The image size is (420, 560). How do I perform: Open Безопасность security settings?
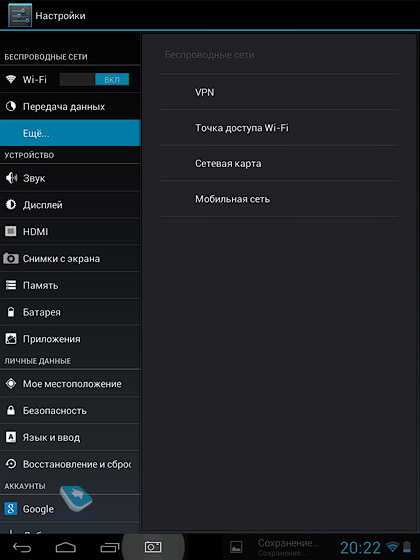[x=70, y=410]
